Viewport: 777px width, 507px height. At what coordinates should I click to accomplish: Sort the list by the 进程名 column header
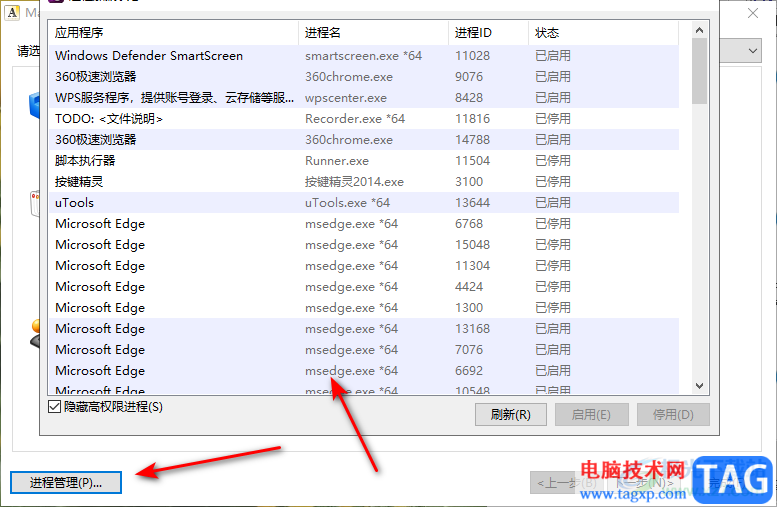(x=374, y=33)
